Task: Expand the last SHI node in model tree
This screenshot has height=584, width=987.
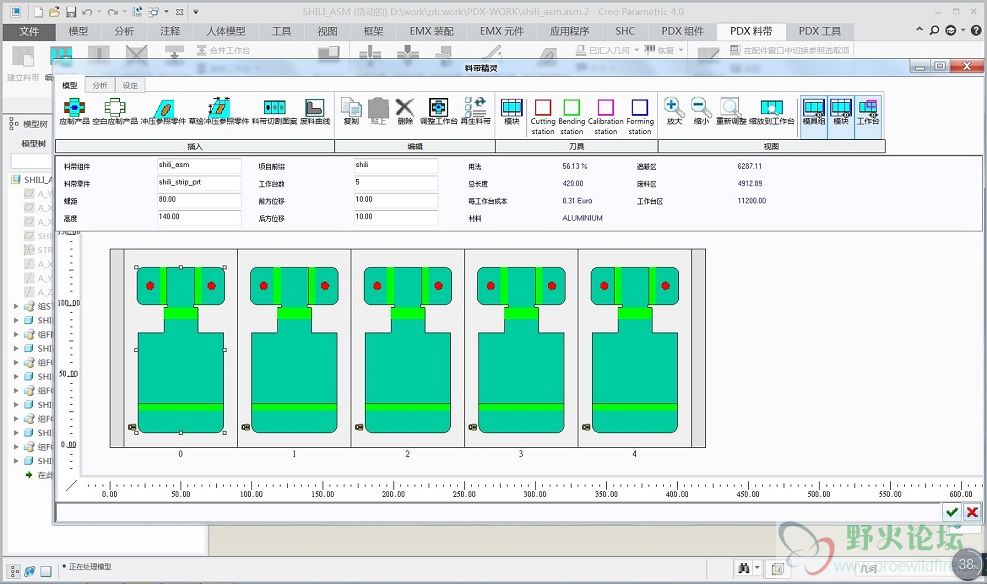Action: (x=15, y=461)
